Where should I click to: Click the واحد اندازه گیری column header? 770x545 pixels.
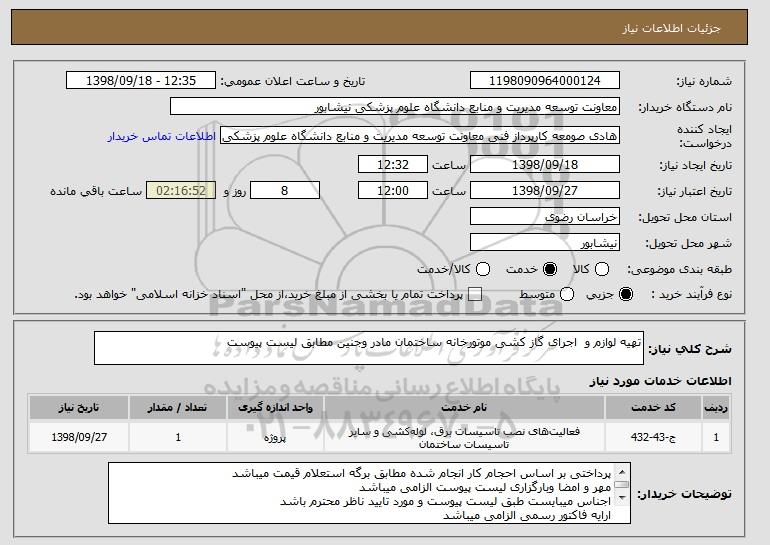[275, 408]
